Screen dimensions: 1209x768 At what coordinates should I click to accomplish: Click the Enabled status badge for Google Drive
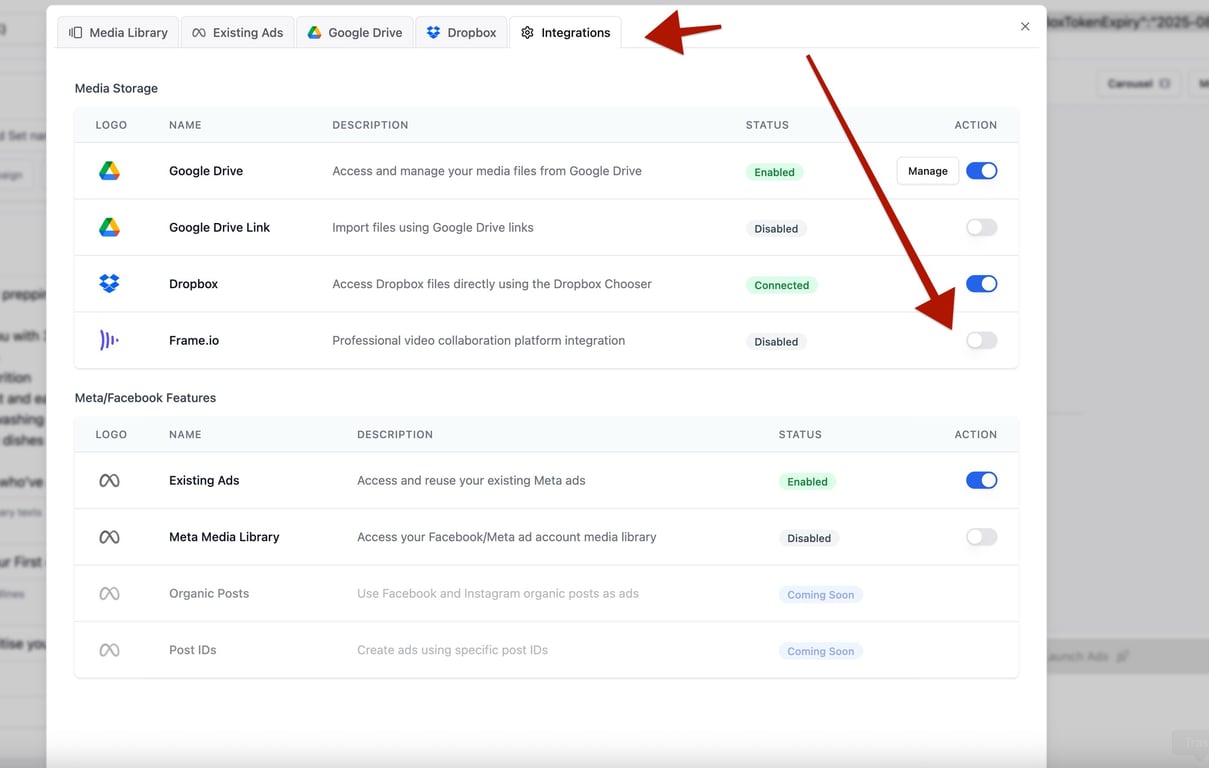[x=774, y=172]
